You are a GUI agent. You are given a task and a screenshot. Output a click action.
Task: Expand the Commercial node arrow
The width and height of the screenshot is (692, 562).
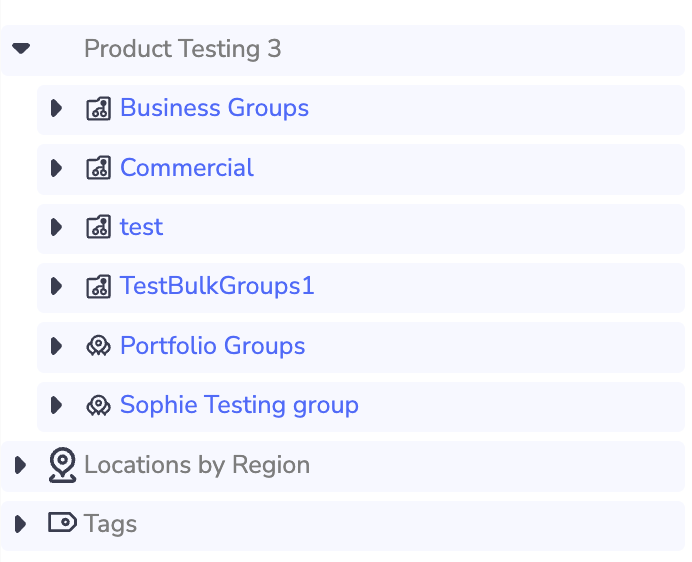pos(56,168)
